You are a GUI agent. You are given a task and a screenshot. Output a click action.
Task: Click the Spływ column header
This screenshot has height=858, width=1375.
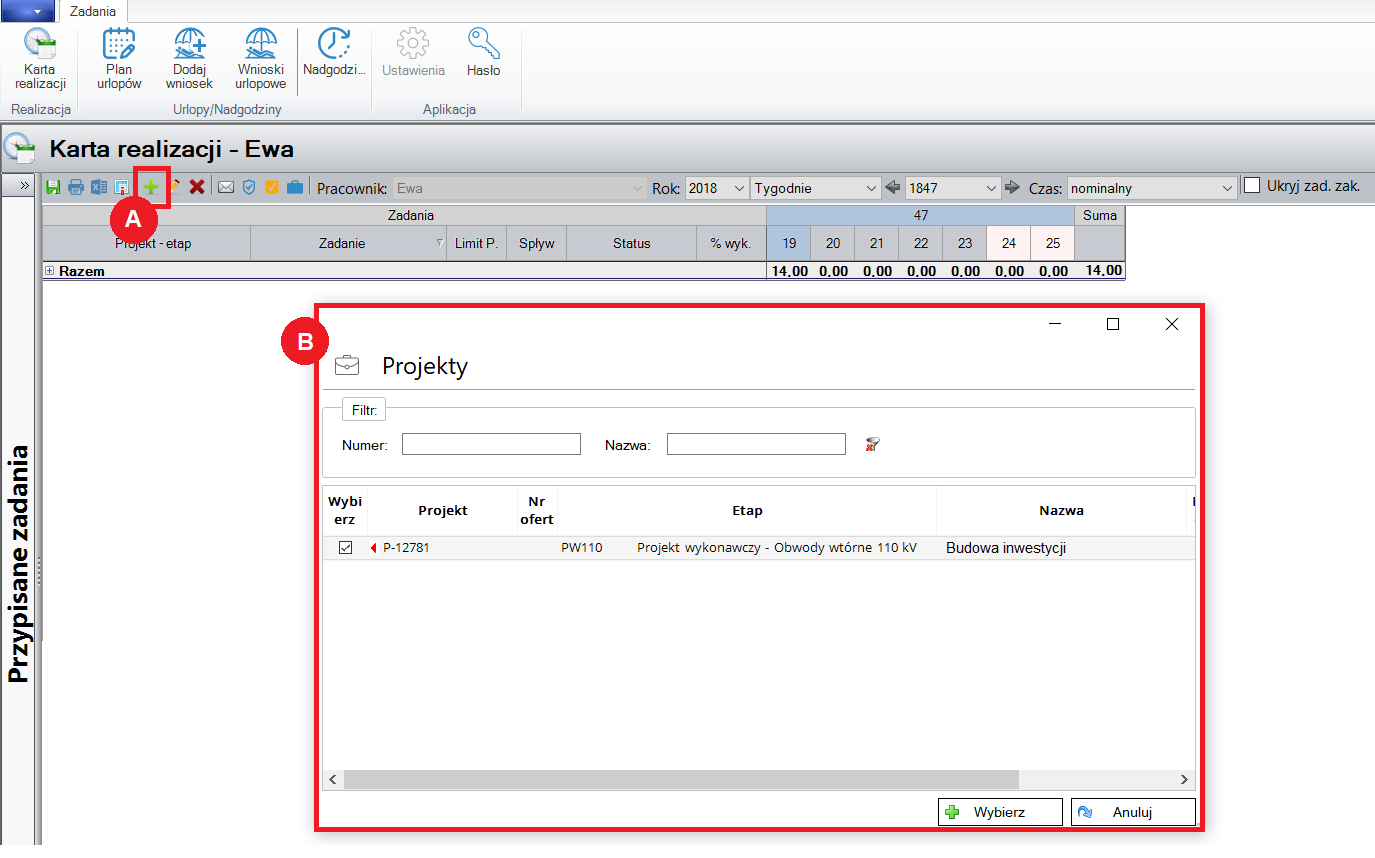tap(537, 243)
